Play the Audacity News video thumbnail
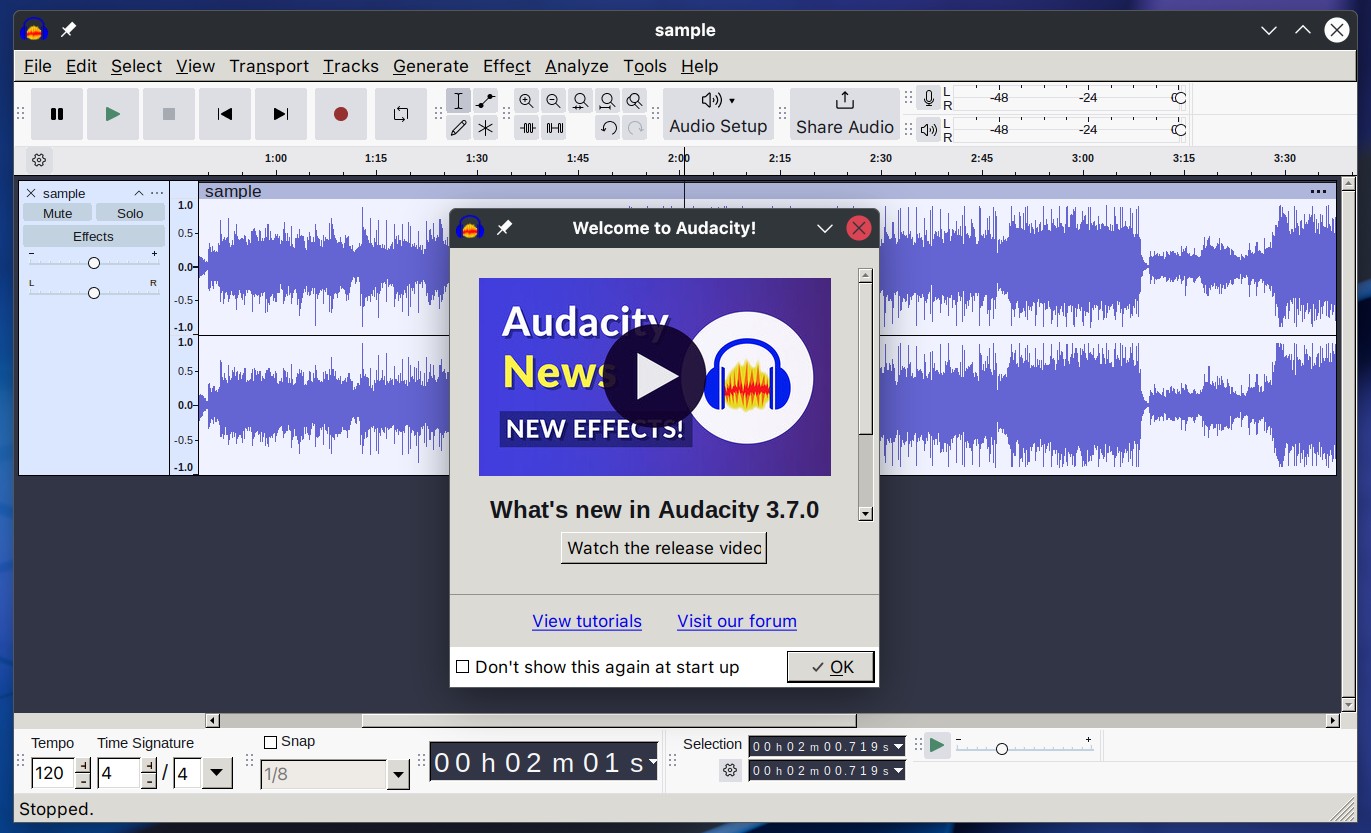The height and width of the screenshot is (833, 1371). [655, 376]
